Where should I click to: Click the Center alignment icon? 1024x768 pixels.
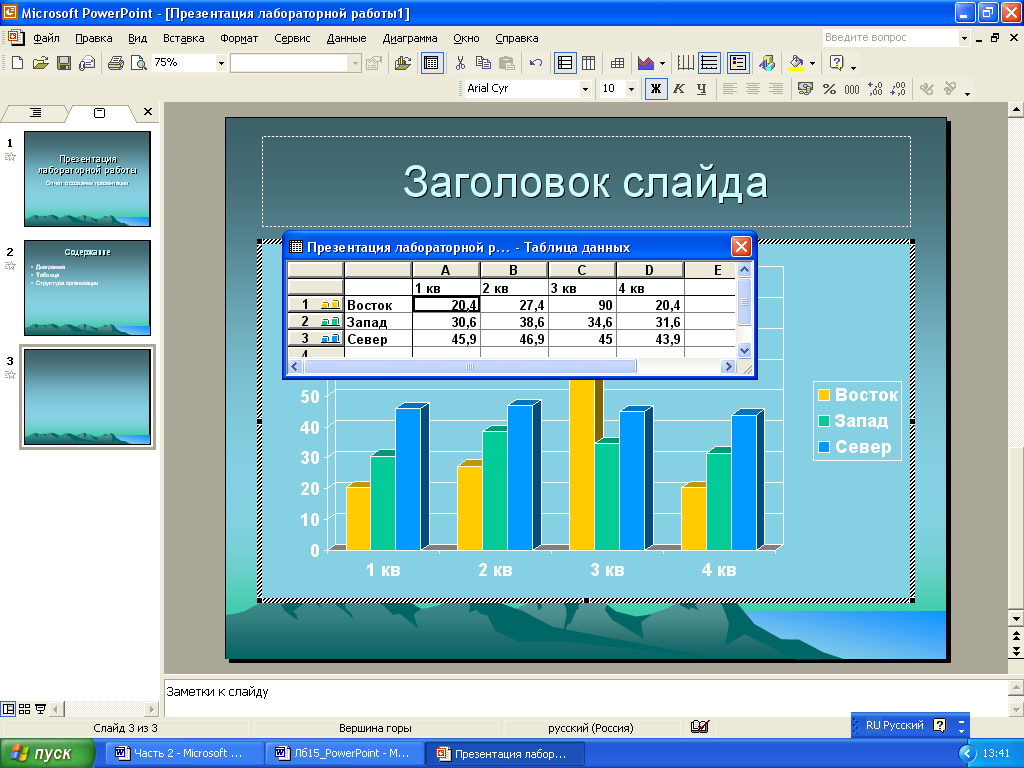(752, 89)
